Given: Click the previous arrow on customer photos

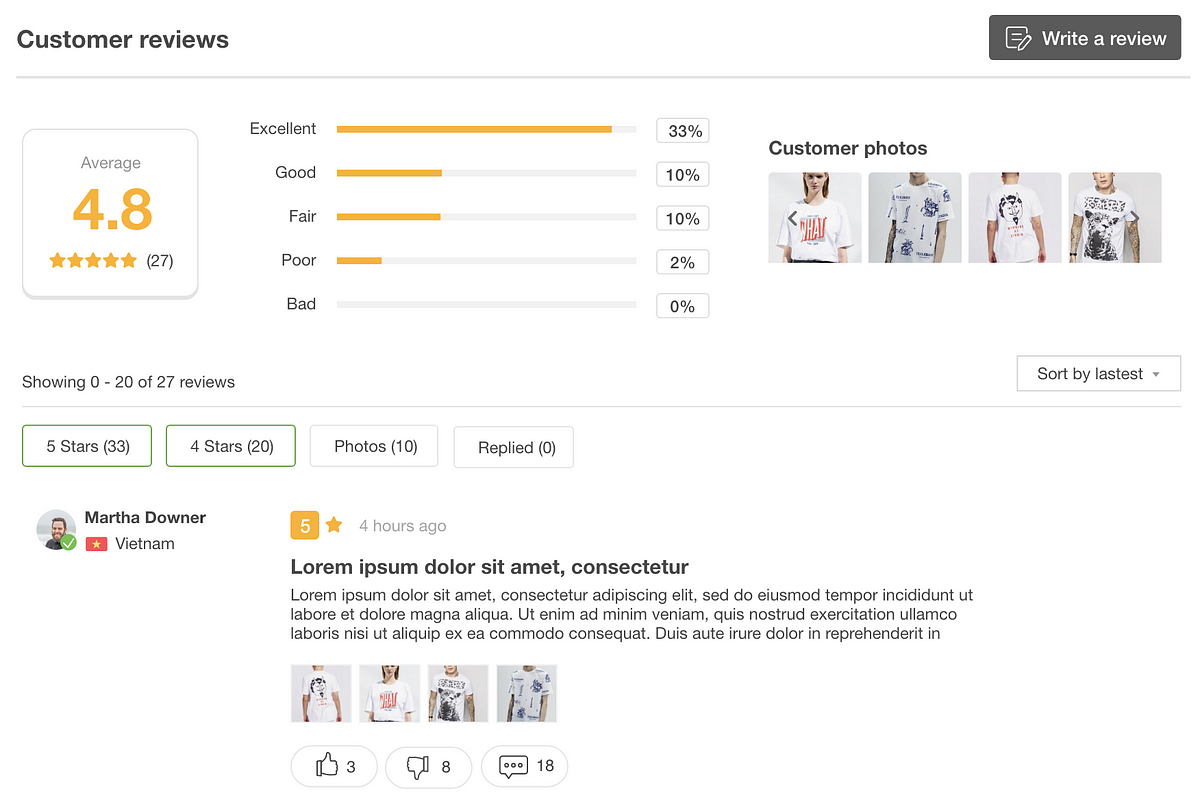Looking at the screenshot, I should pyautogui.click(x=792, y=217).
